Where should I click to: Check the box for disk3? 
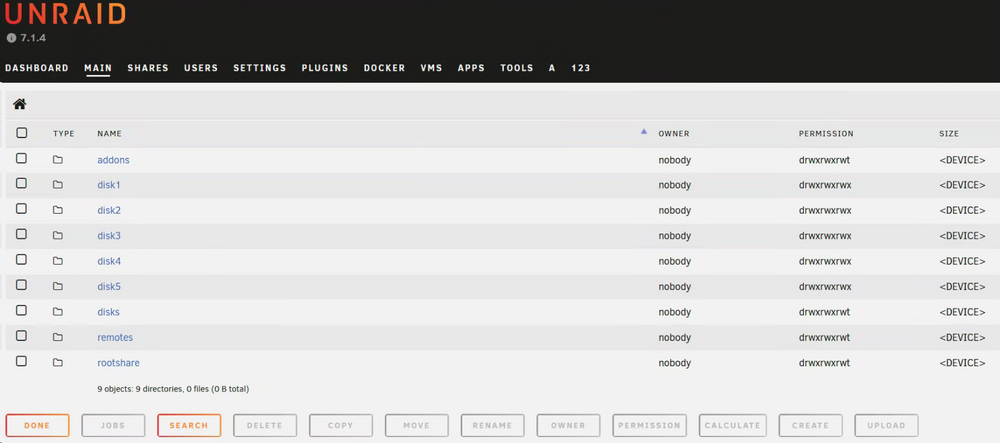click(22, 234)
